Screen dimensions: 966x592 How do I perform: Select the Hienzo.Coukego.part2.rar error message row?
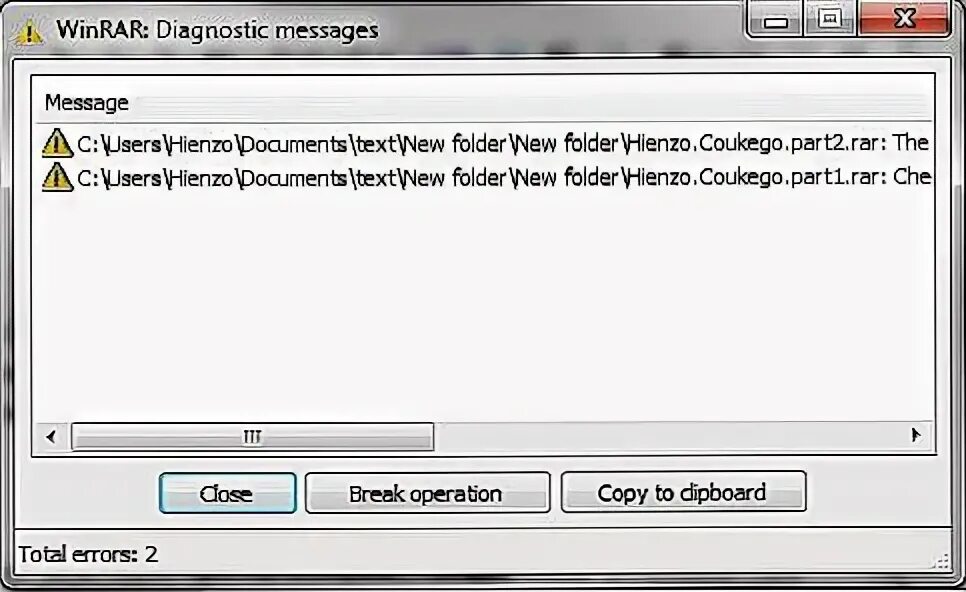[x=485, y=143]
